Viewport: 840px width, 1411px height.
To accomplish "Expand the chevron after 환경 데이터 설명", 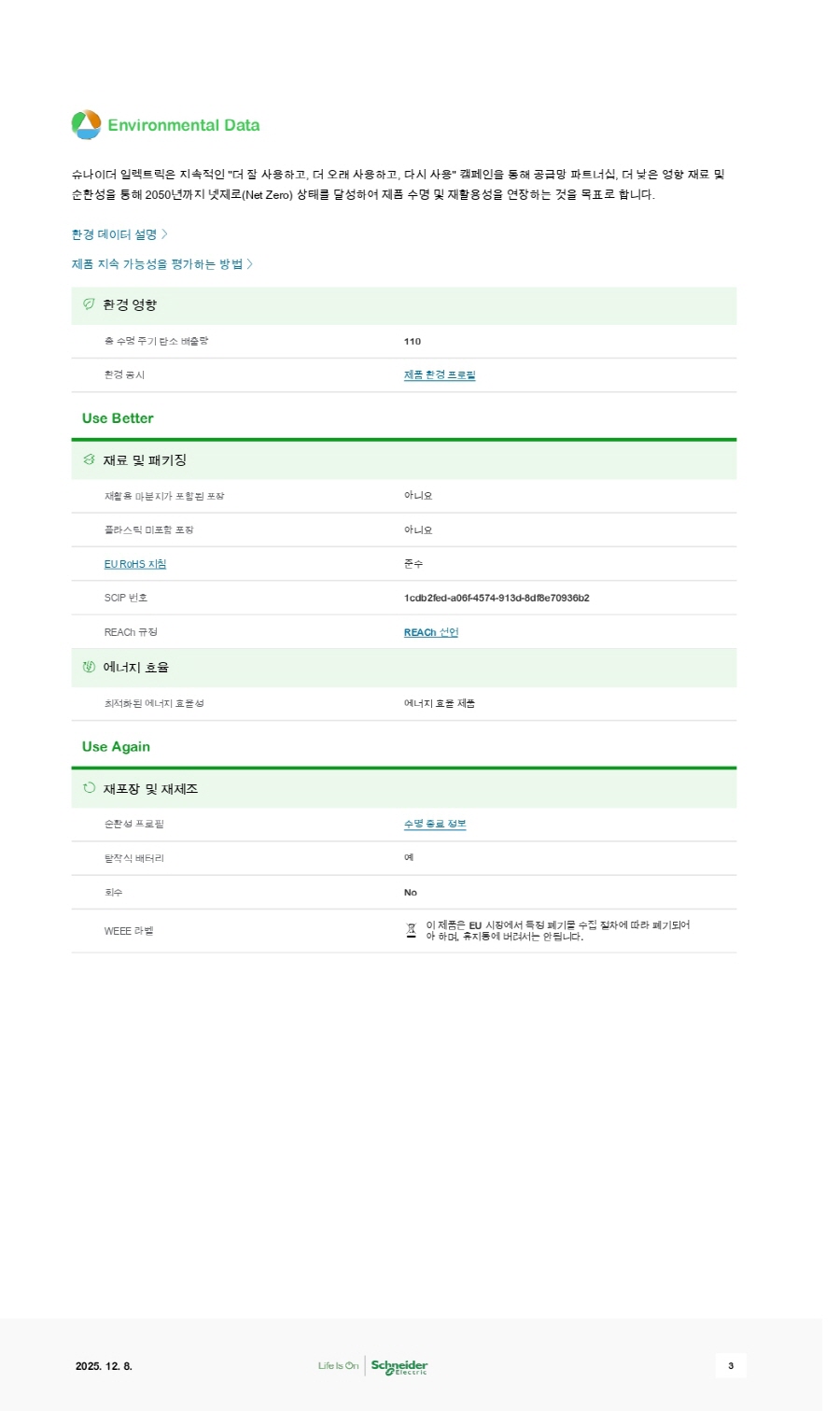I will (165, 234).
